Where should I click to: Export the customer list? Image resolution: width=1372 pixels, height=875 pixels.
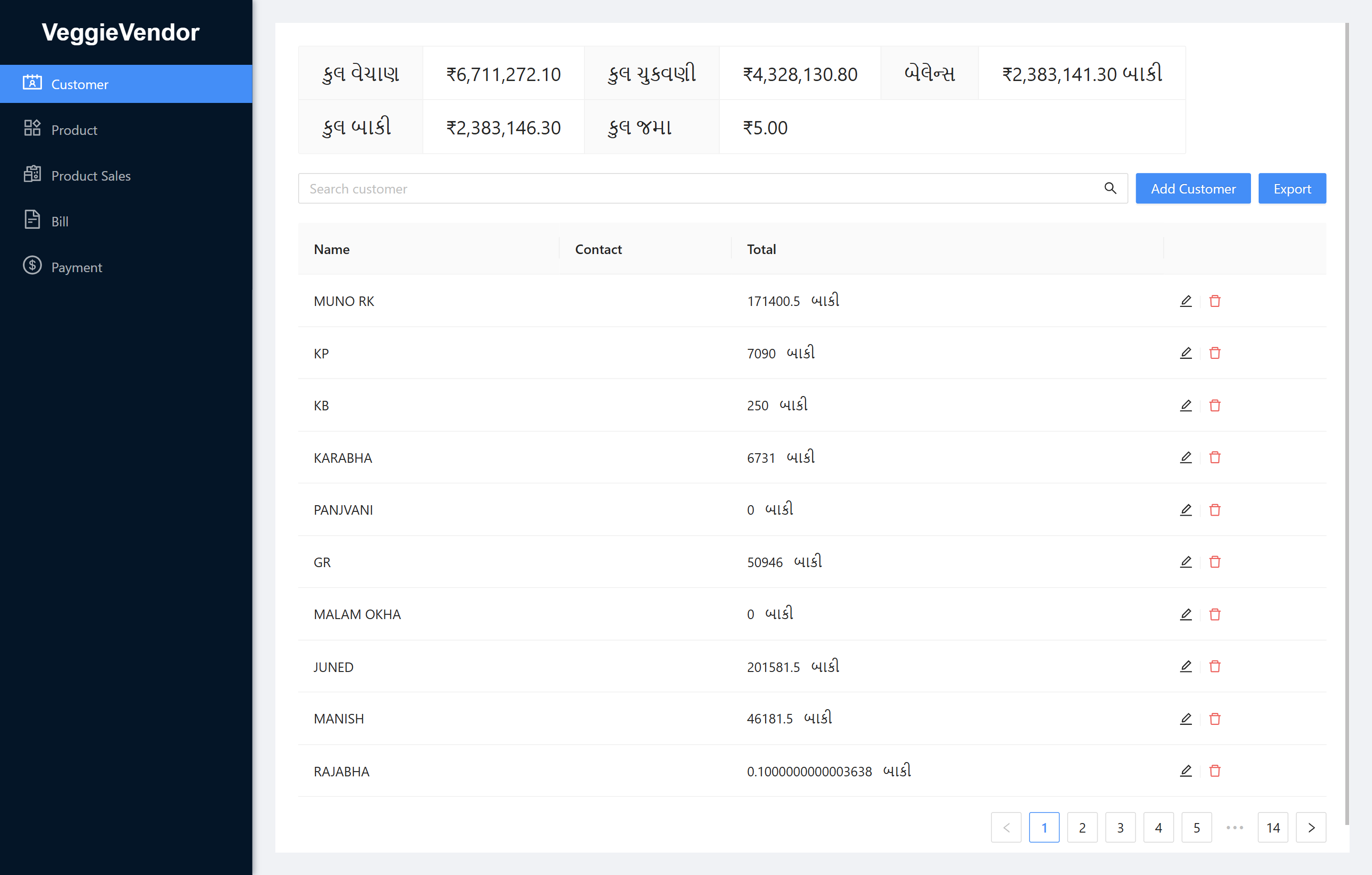point(1291,188)
